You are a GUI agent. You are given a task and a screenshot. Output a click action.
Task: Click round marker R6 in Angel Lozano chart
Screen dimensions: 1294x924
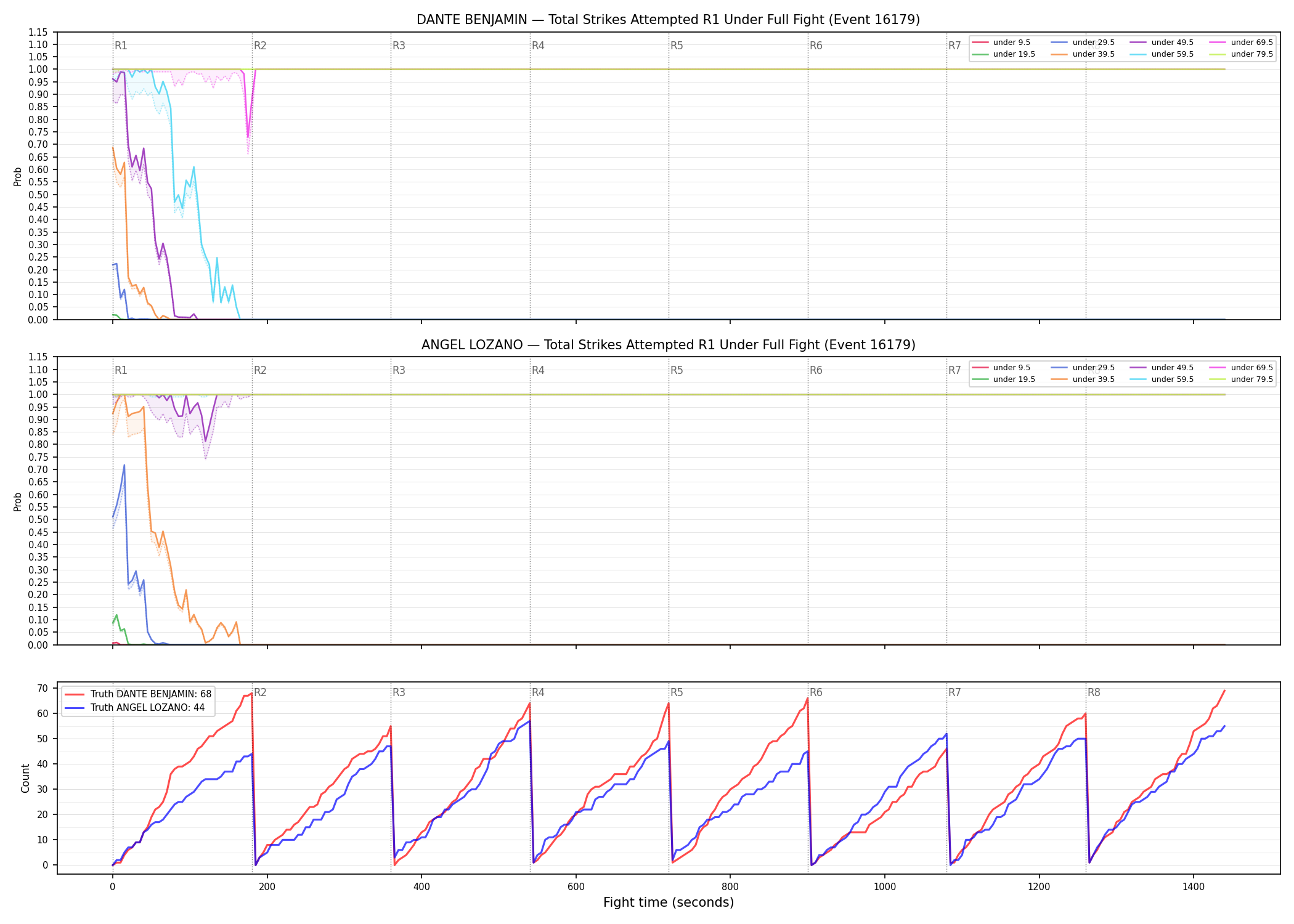click(x=816, y=370)
